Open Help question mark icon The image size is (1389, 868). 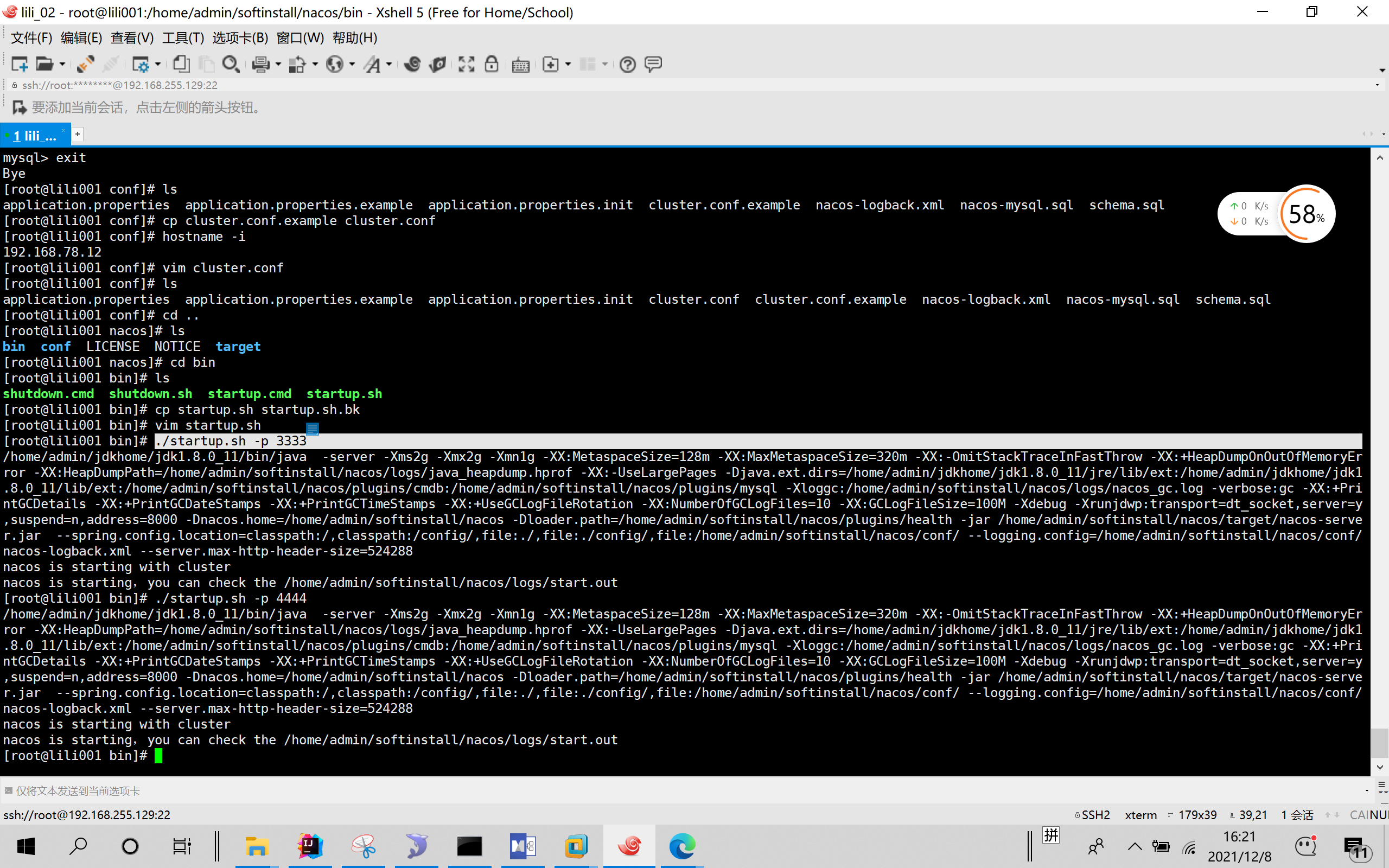pos(627,65)
